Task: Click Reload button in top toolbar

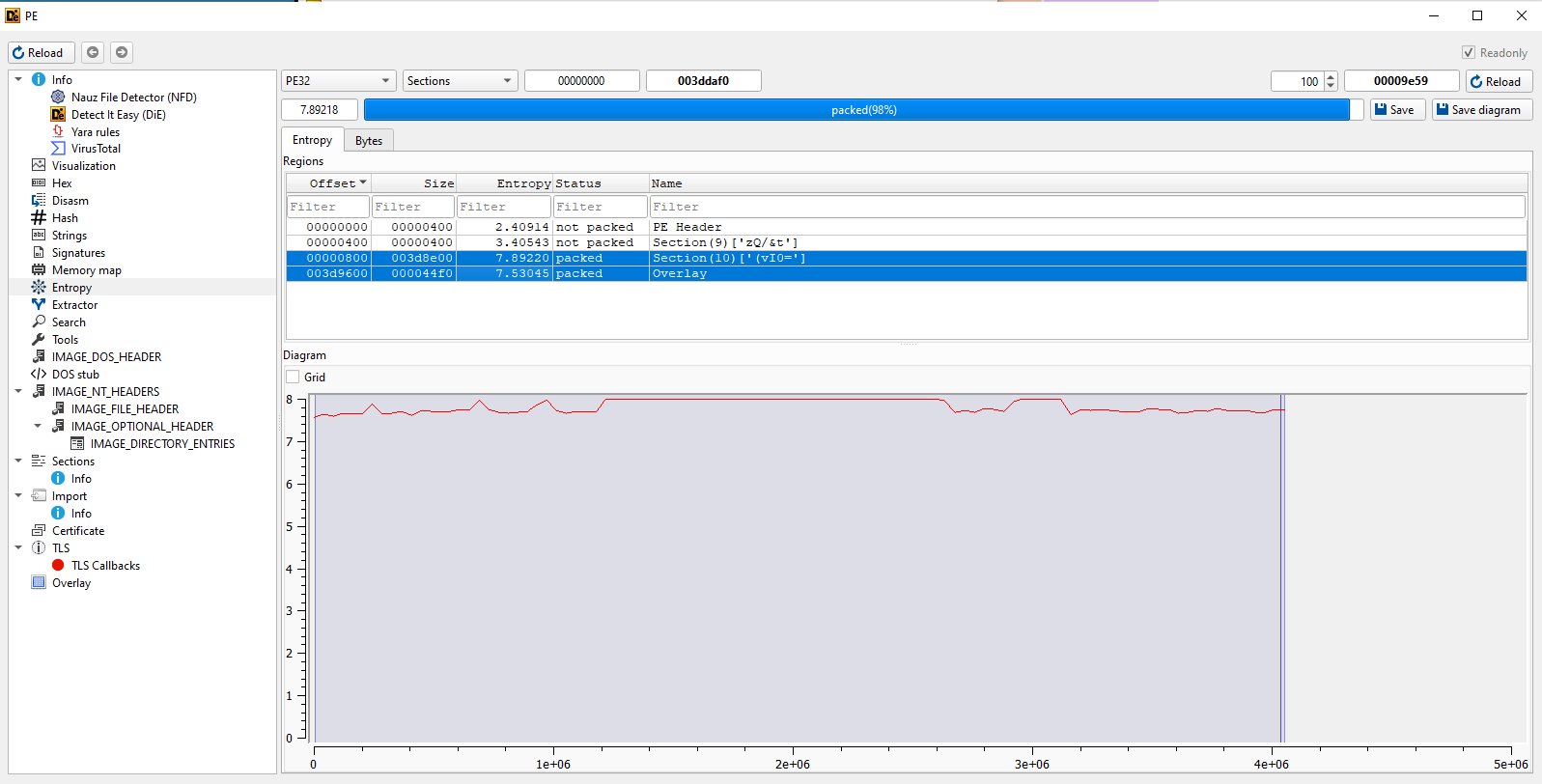Action: point(42,53)
